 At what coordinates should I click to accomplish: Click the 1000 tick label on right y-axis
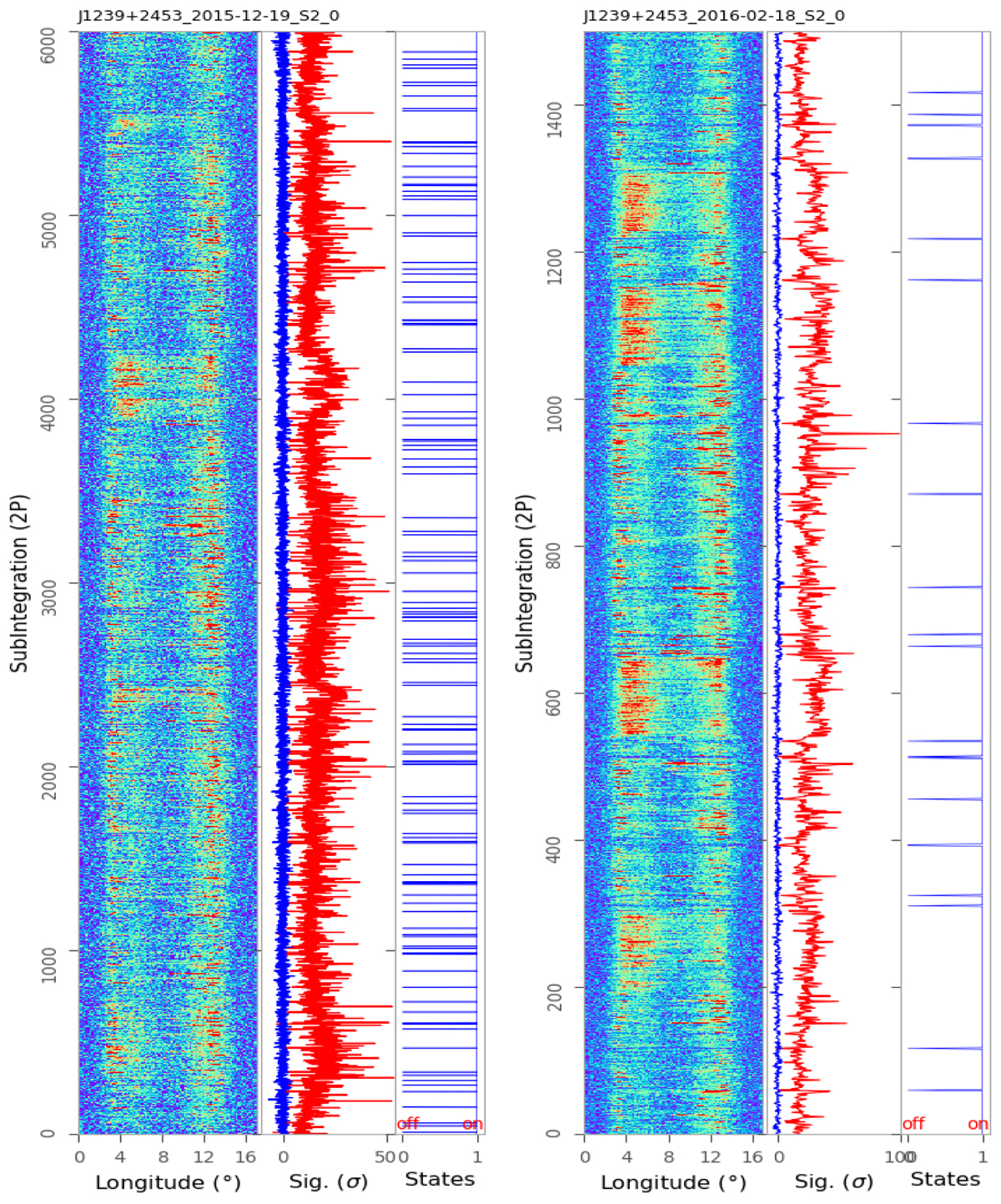tap(555, 399)
